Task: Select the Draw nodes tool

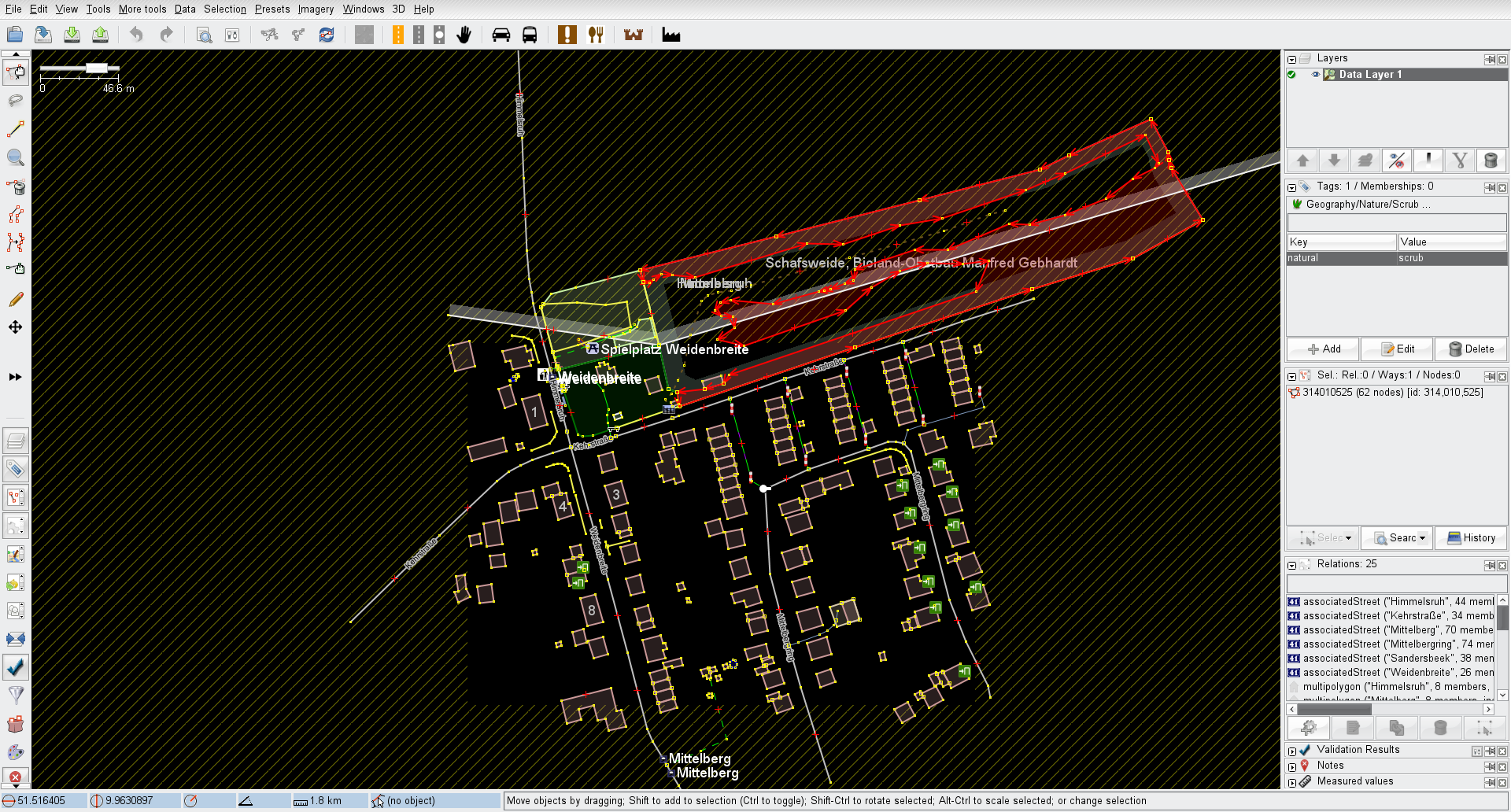Action: pyautogui.click(x=16, y=129)
